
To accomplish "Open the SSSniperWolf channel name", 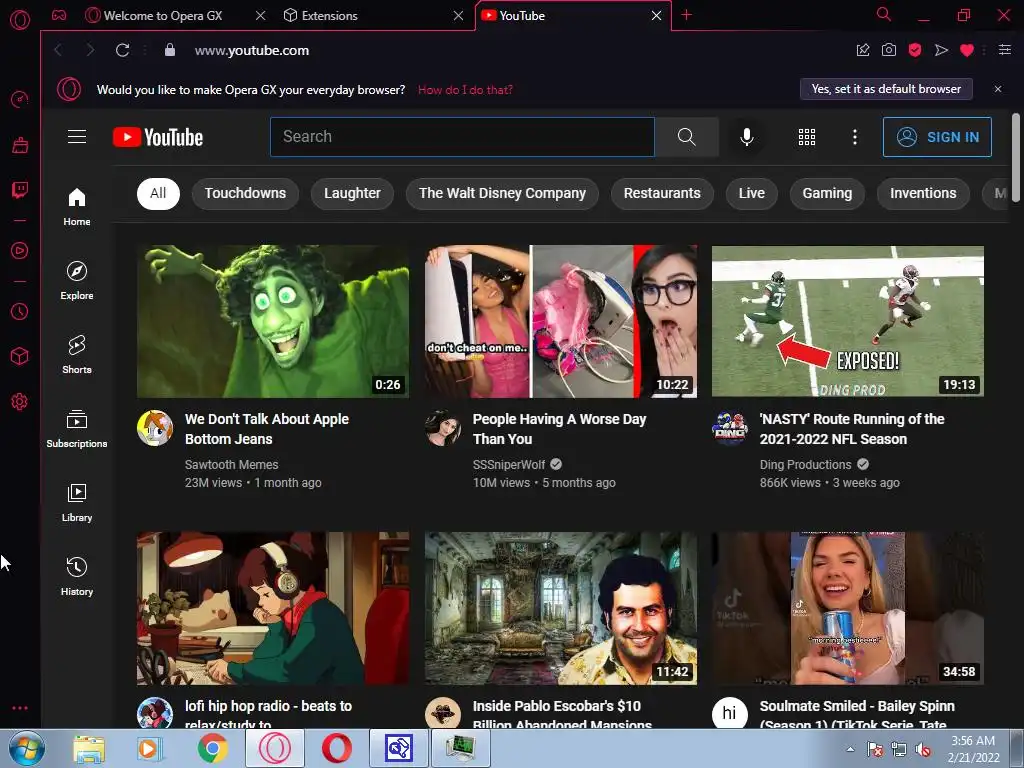I will pos(509,464).
